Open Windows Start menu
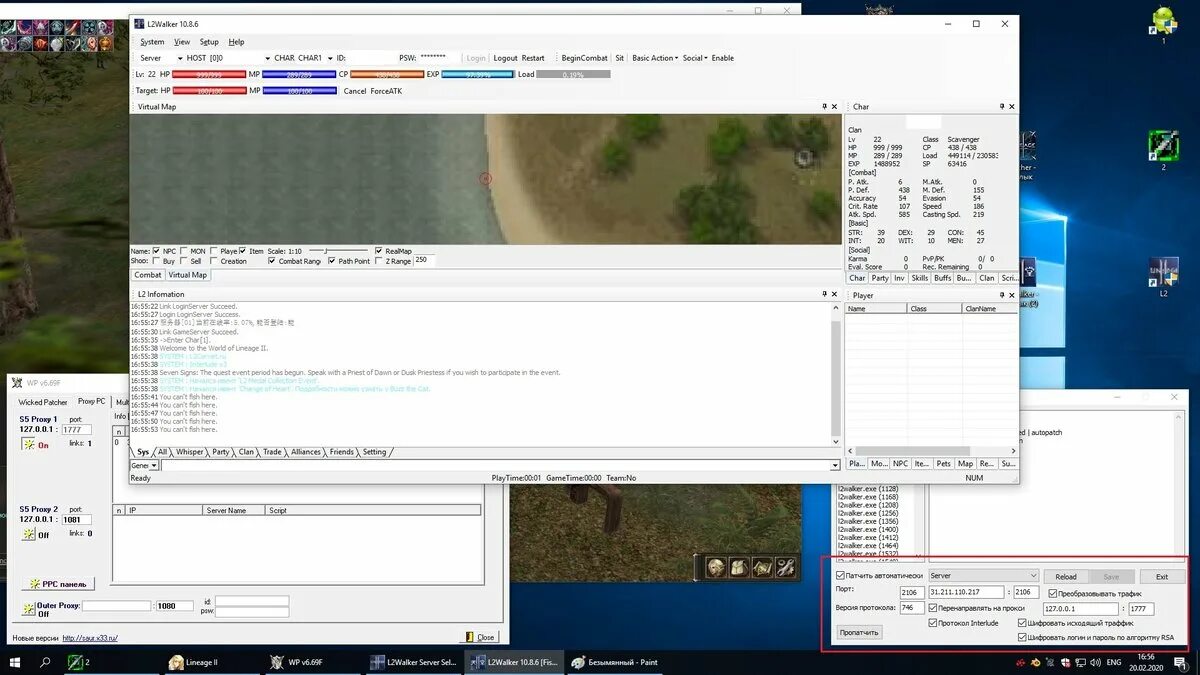 point(15,662)
